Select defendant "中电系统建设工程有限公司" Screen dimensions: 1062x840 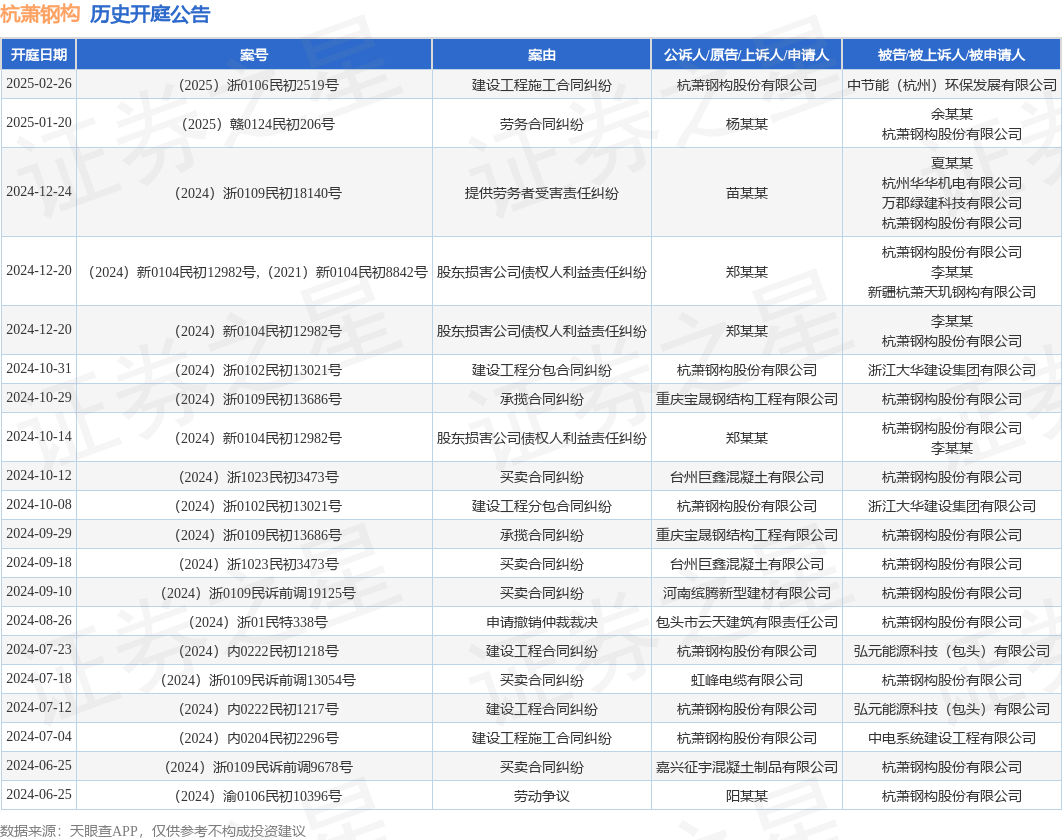coord(952,738)
